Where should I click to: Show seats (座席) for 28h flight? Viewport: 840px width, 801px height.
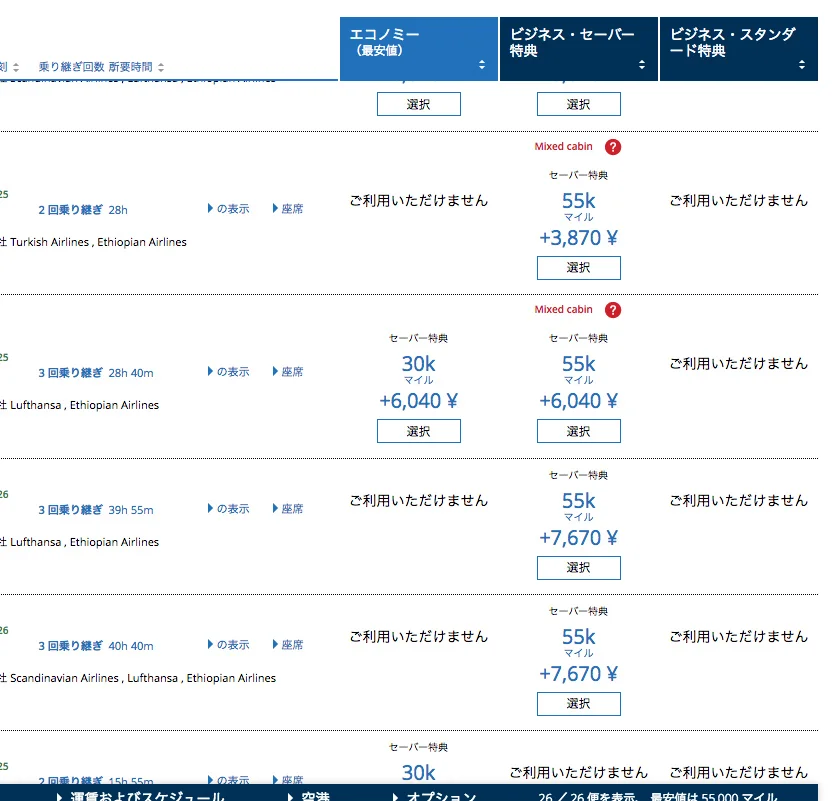click(288, 208)
